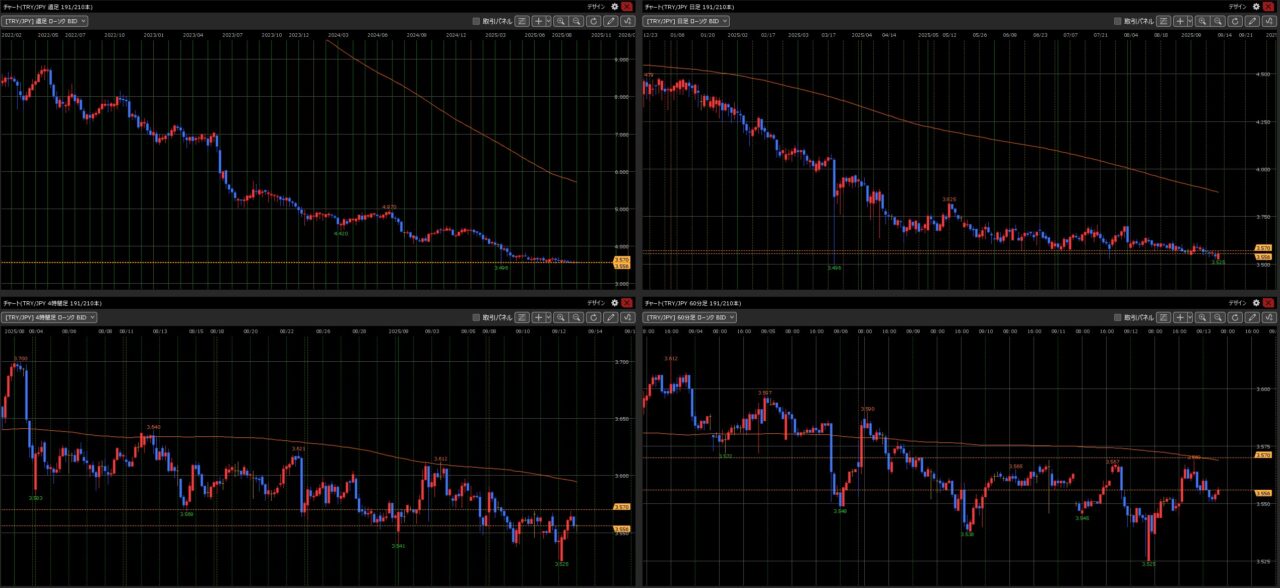Select the pencil drawing tool on 60-minute chart

pyautogui.click(x=1252, y=317)
